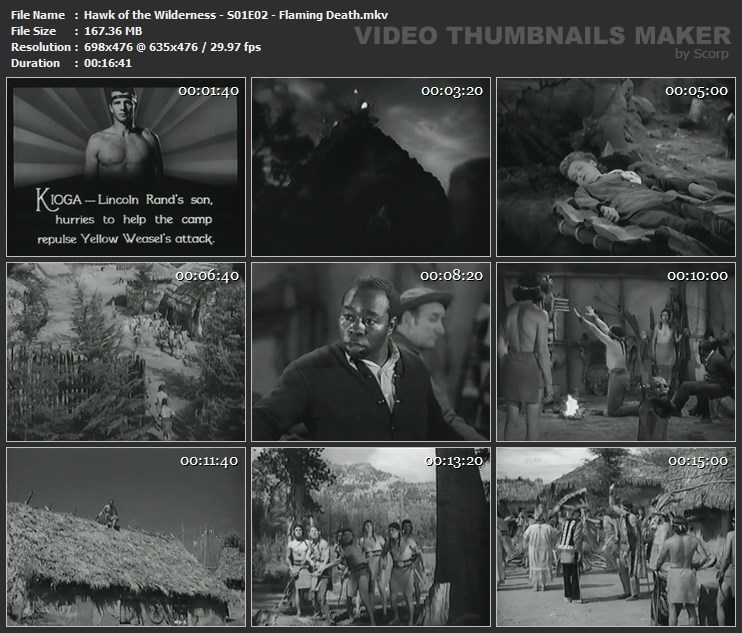Click the 'File Name' label
The height and width of the screenshot is (633, 742).
[x=38, y=15]
